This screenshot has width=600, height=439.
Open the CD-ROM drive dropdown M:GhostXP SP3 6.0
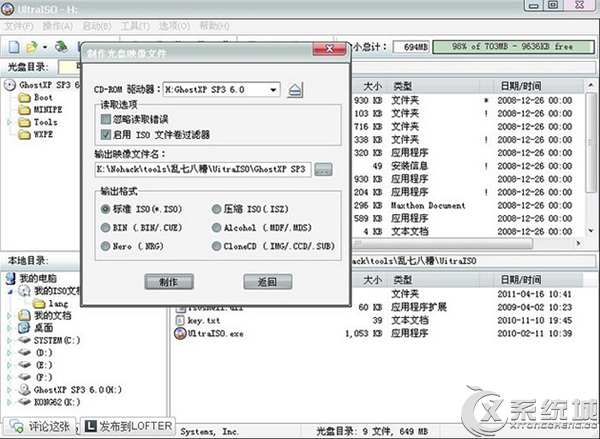(x=222, y=90)
